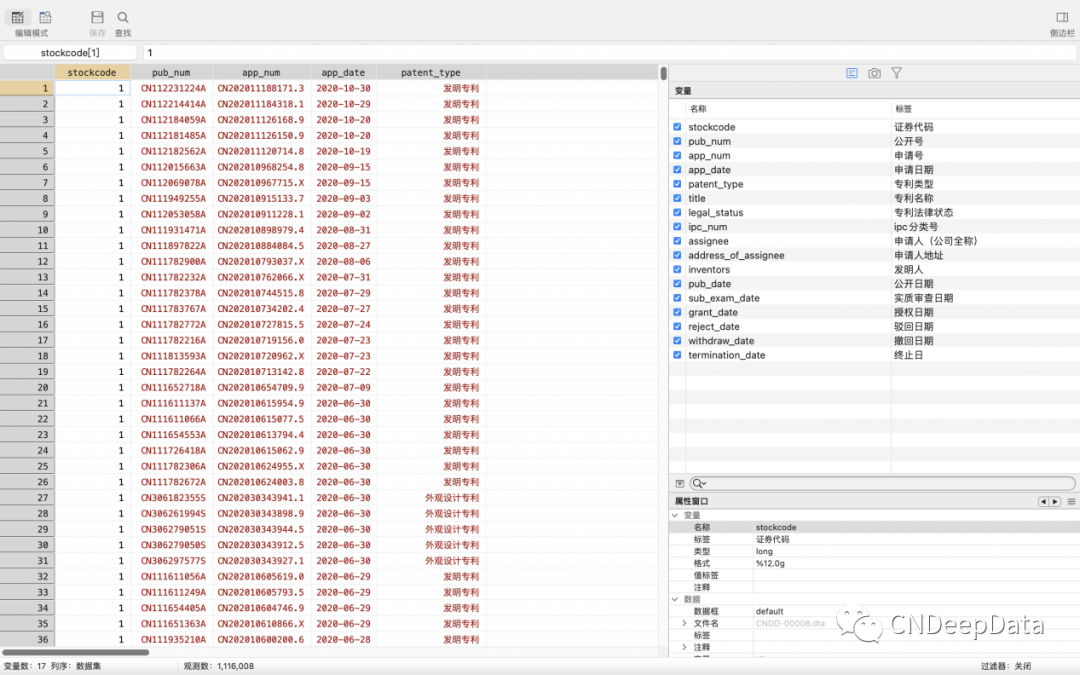The image size is (1080, 675).
Task: Click 观测数: 1,116,008 in status bar
Action: [x=218, y=666]
